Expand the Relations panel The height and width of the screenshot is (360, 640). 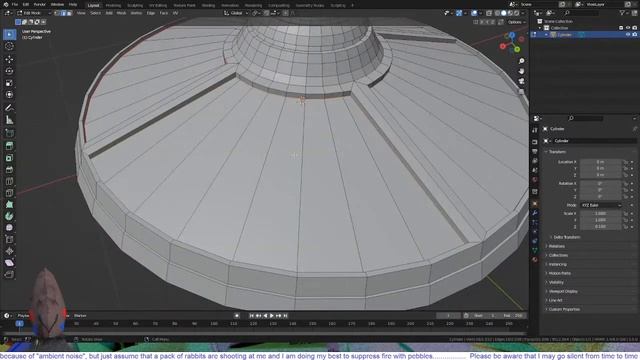click(x=556, y=246)
